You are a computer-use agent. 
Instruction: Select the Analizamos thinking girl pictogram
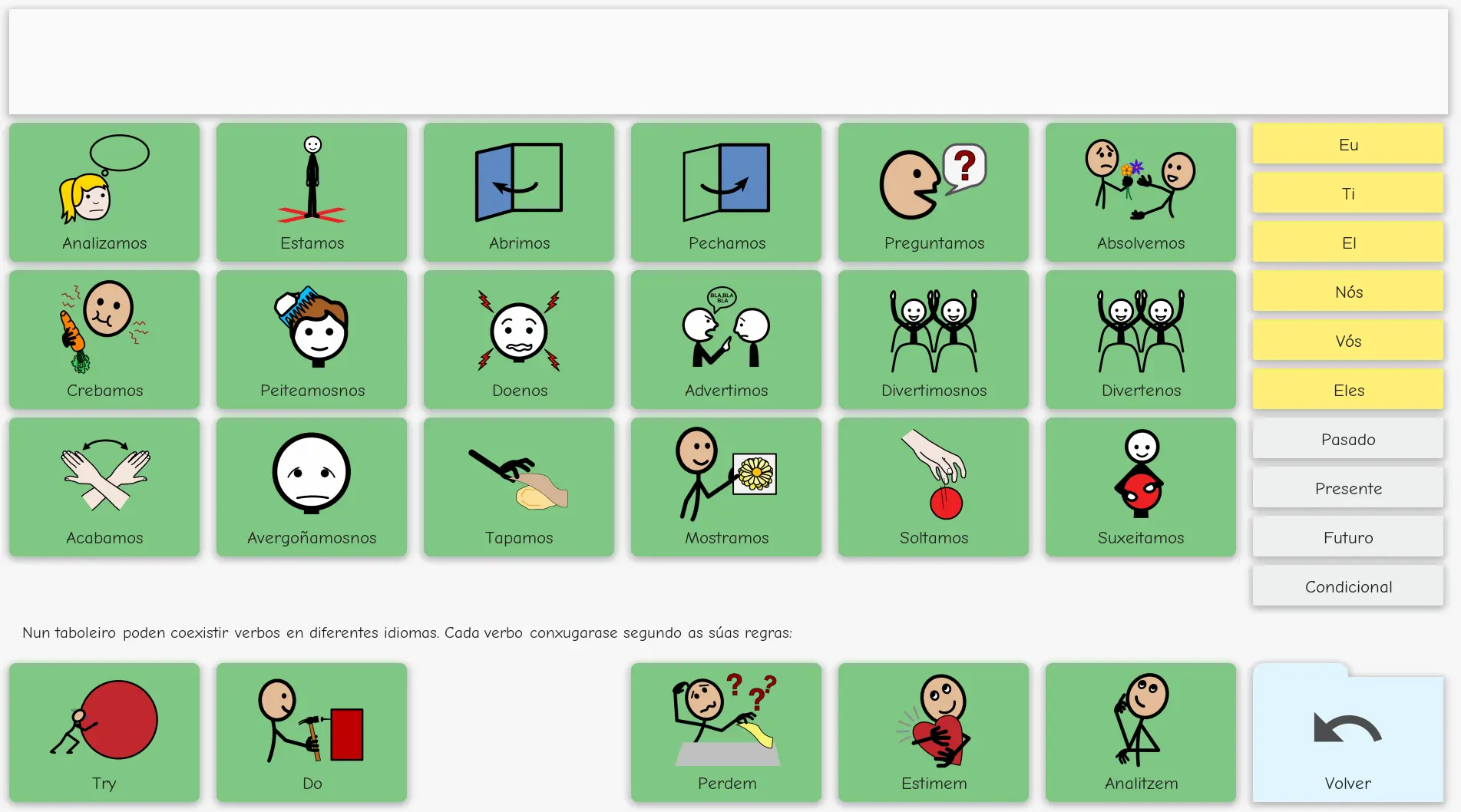point(104,192)
